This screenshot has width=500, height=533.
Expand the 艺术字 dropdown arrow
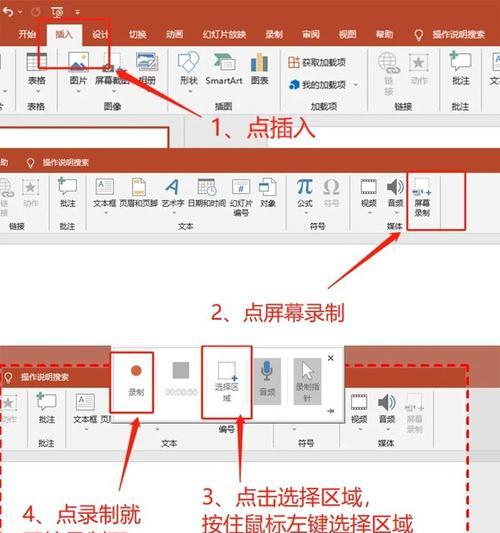coord(174,213)
